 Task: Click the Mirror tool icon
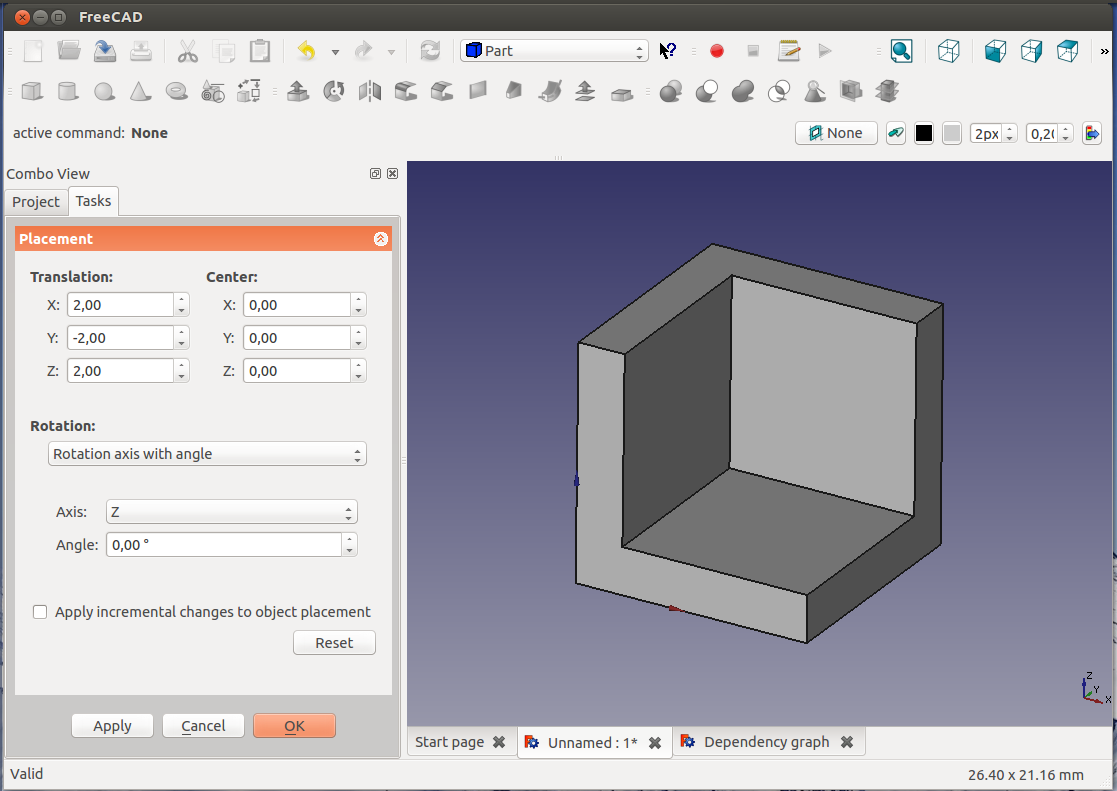click(x=370, y=92)
